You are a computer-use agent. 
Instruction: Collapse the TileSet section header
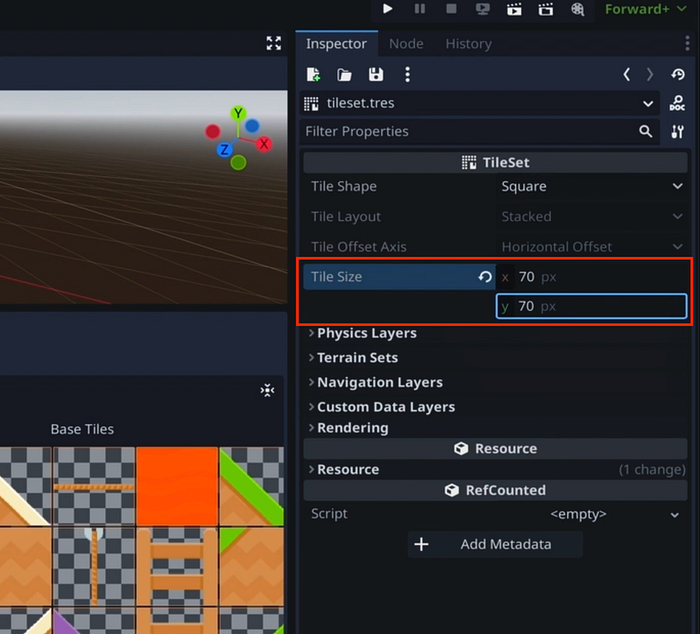pos(495,163)
